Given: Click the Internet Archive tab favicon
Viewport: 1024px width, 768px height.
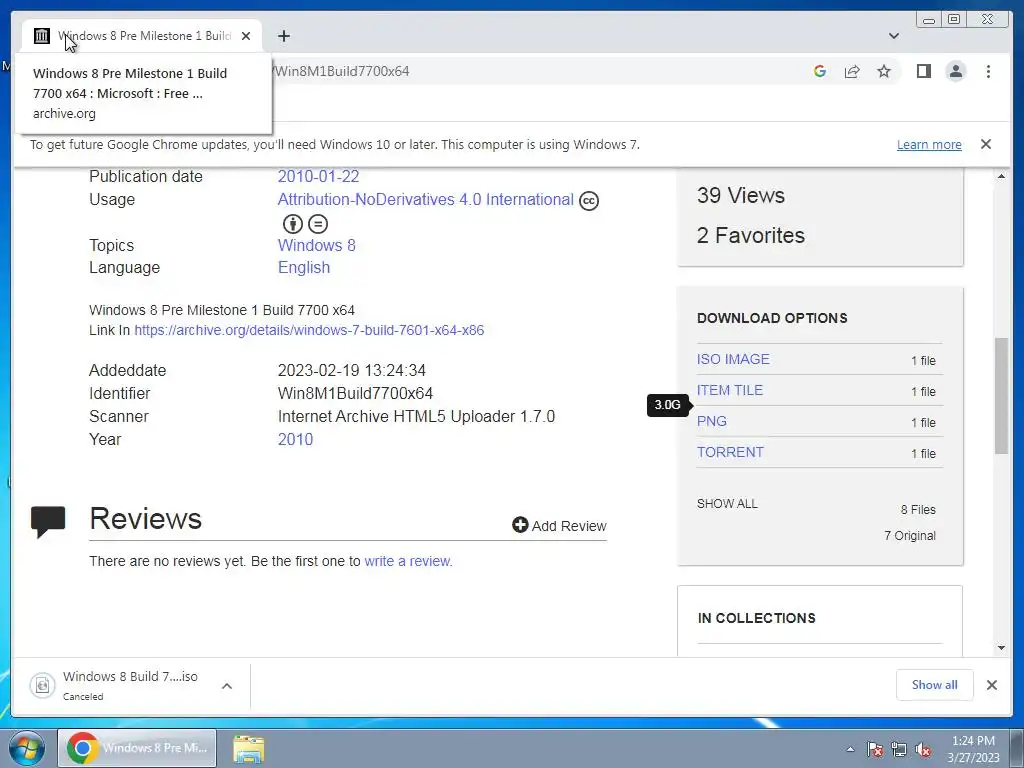Looking at the screenshot, I should [42, 36].
